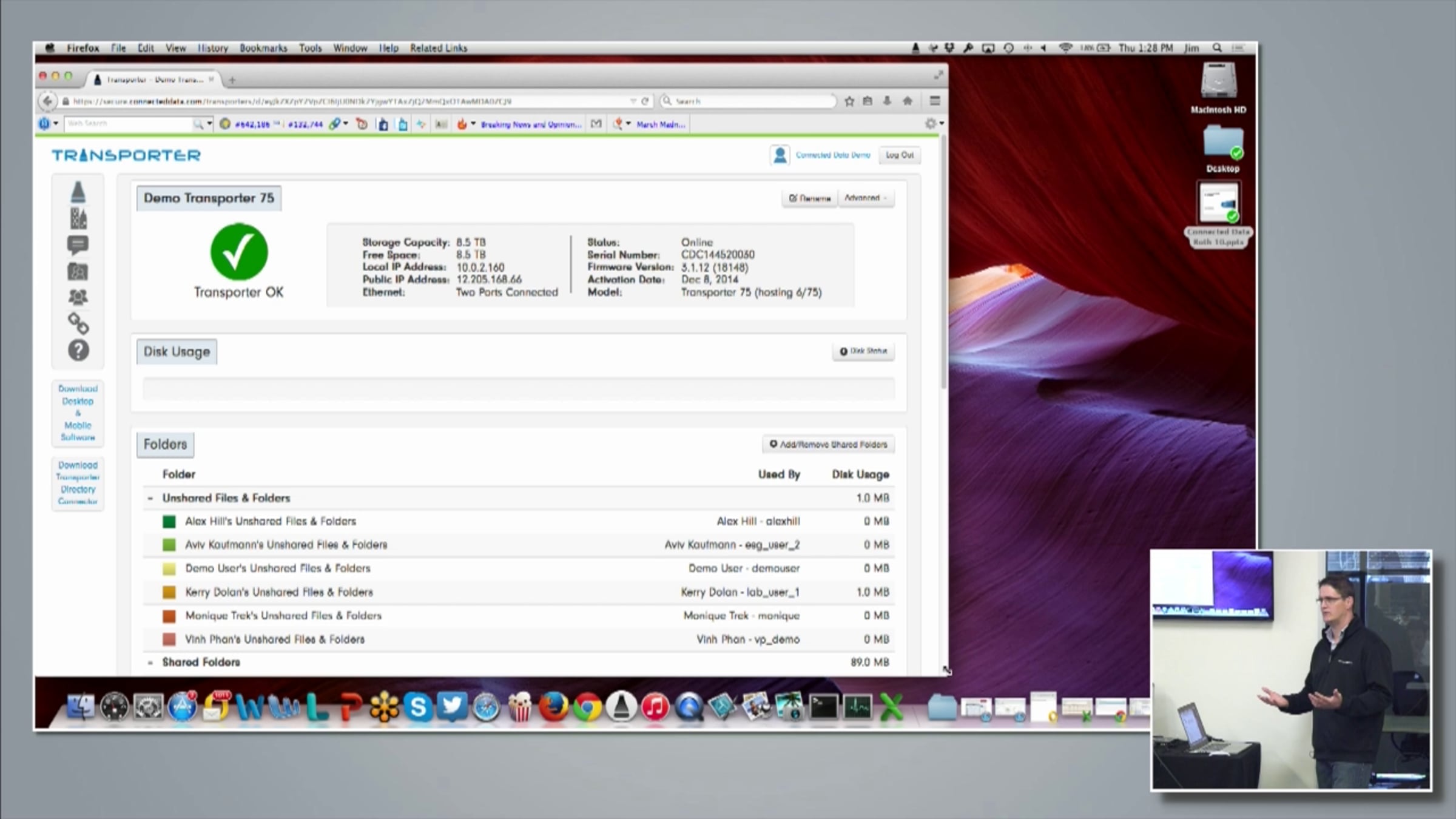Image resolution: width=1456 pixels, height=819 pixels.
Task: Open the Transporter devices sidebar icon
Action: click(78, 192)
